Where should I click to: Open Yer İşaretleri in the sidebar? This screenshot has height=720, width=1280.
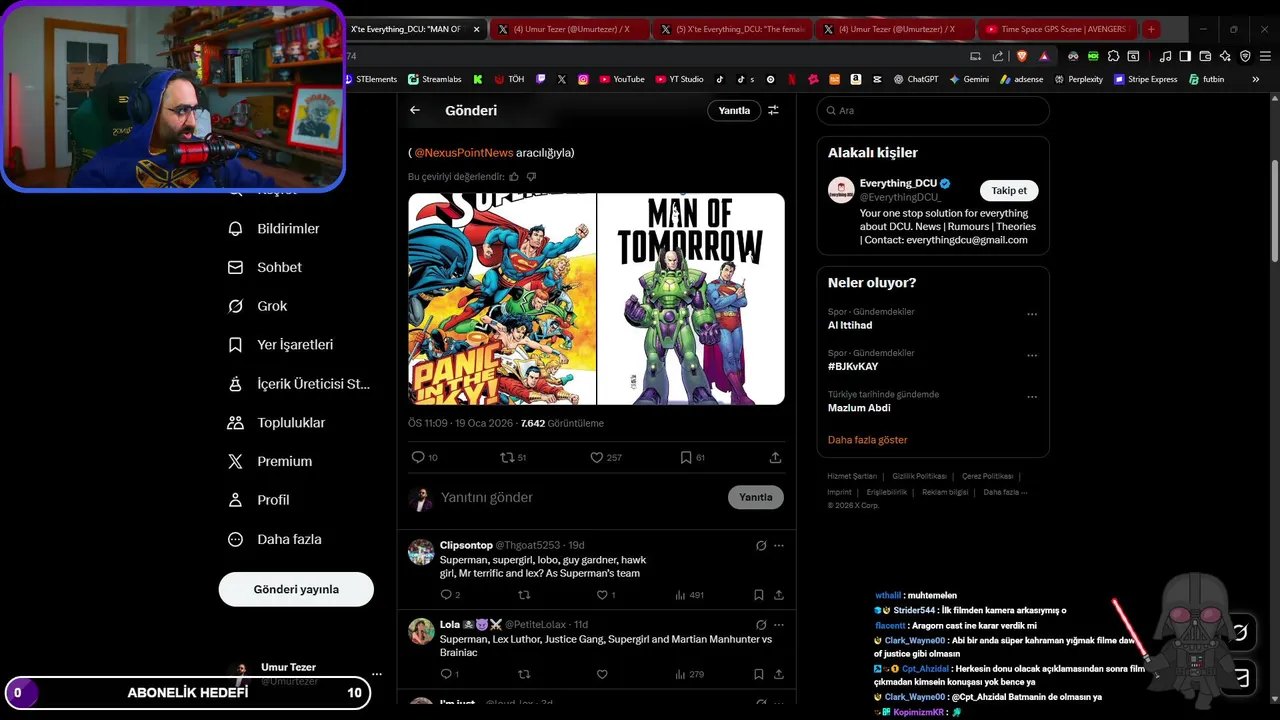(281, 344)
